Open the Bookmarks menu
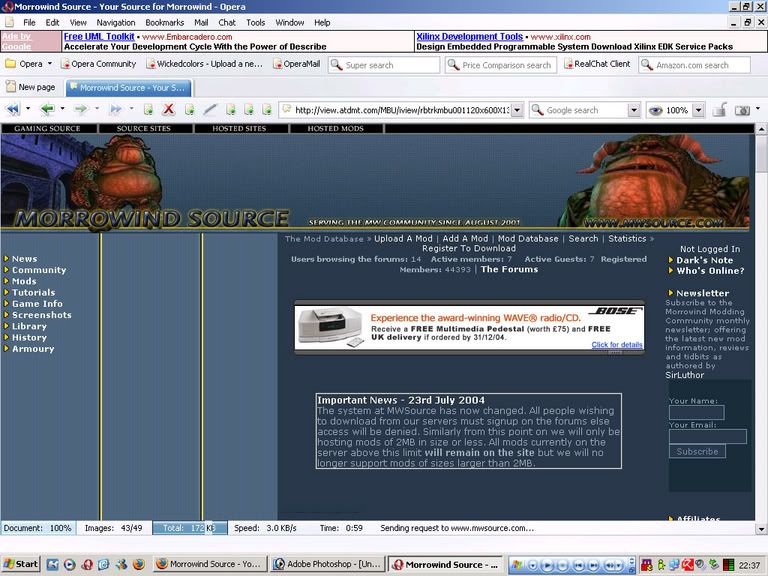 (x=165, y=23)
